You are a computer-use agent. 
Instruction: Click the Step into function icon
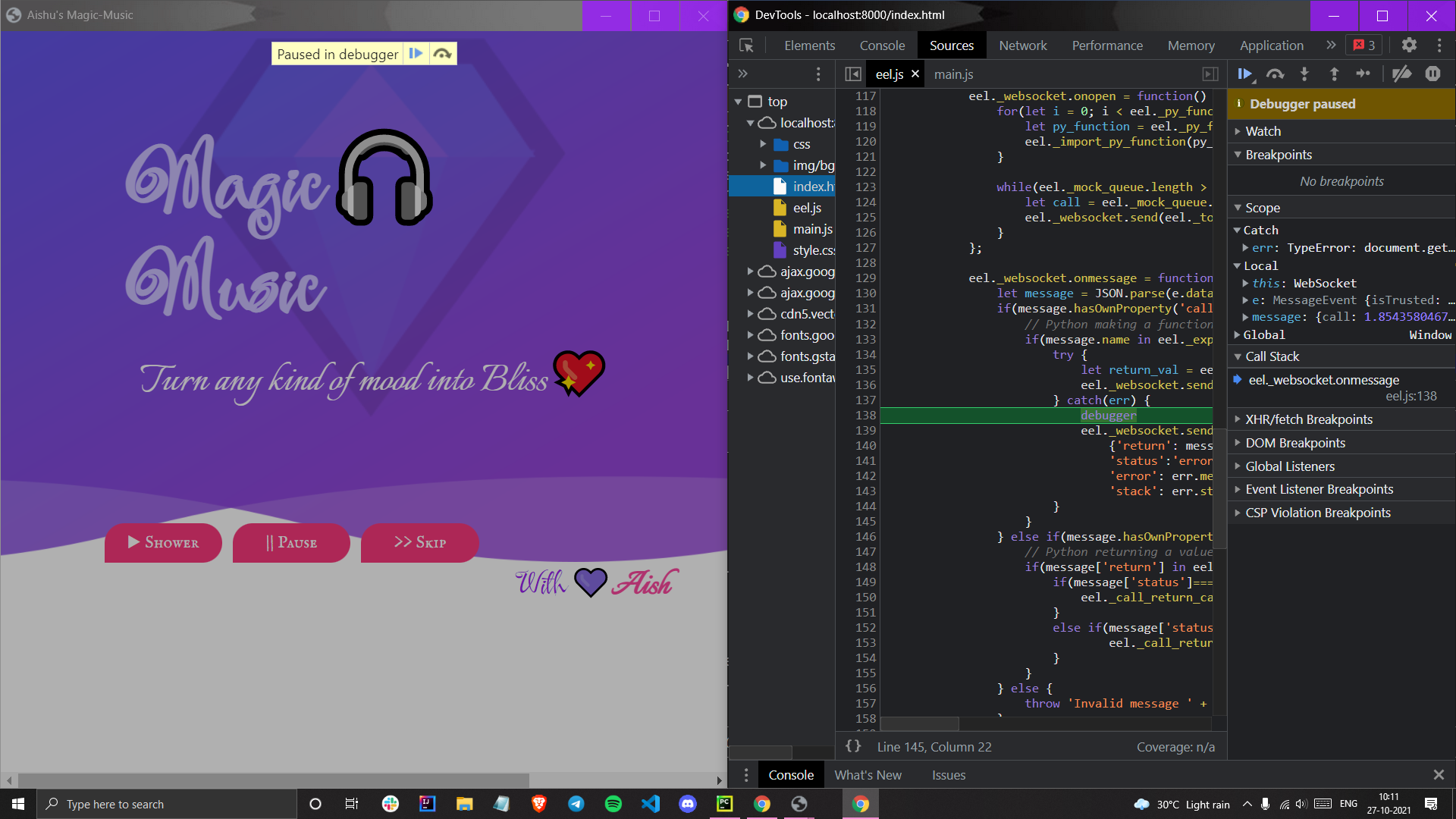pyautogui.click(x=1304, y=74)
